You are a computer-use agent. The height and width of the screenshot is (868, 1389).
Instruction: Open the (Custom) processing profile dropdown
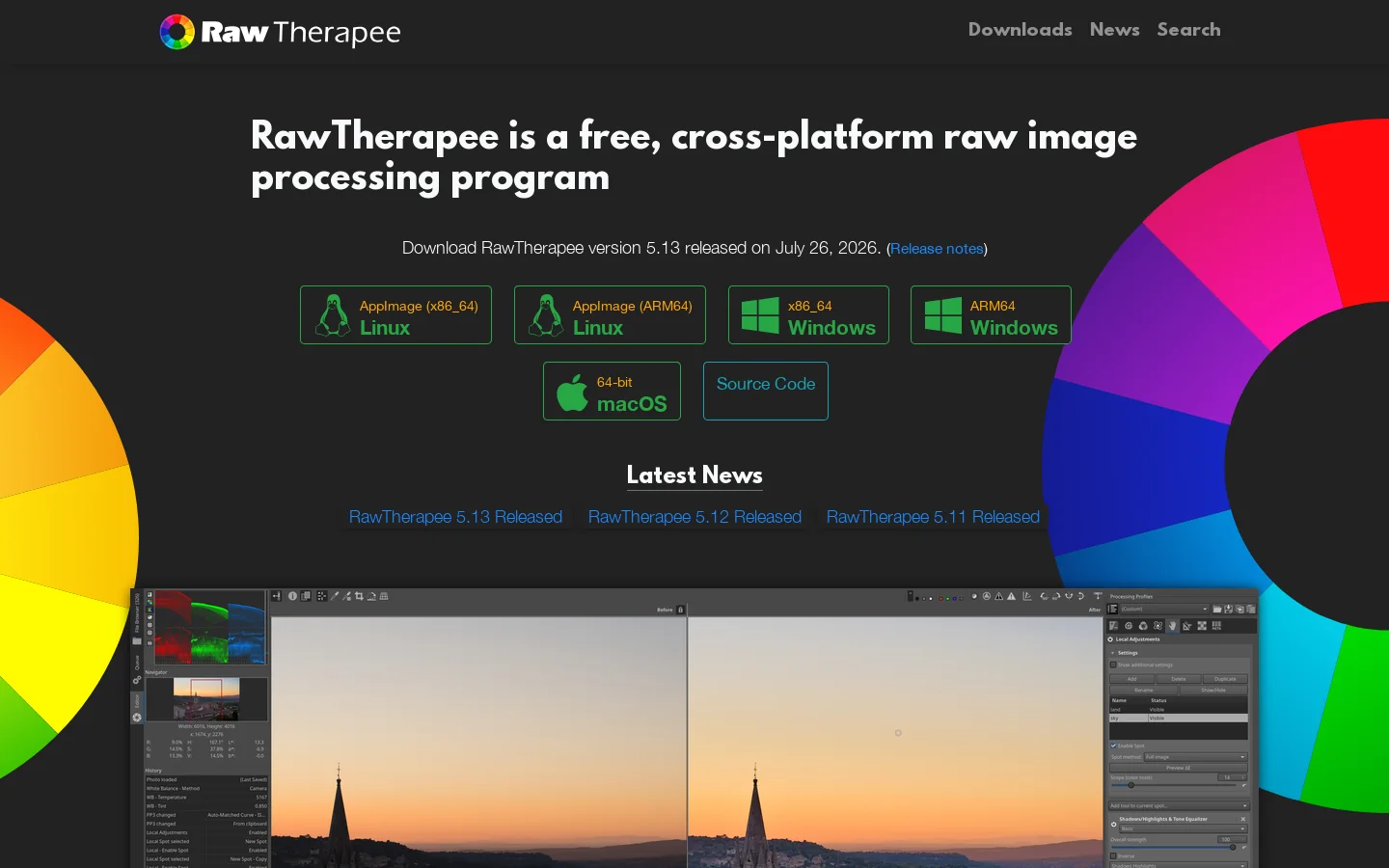point(1165,610)
